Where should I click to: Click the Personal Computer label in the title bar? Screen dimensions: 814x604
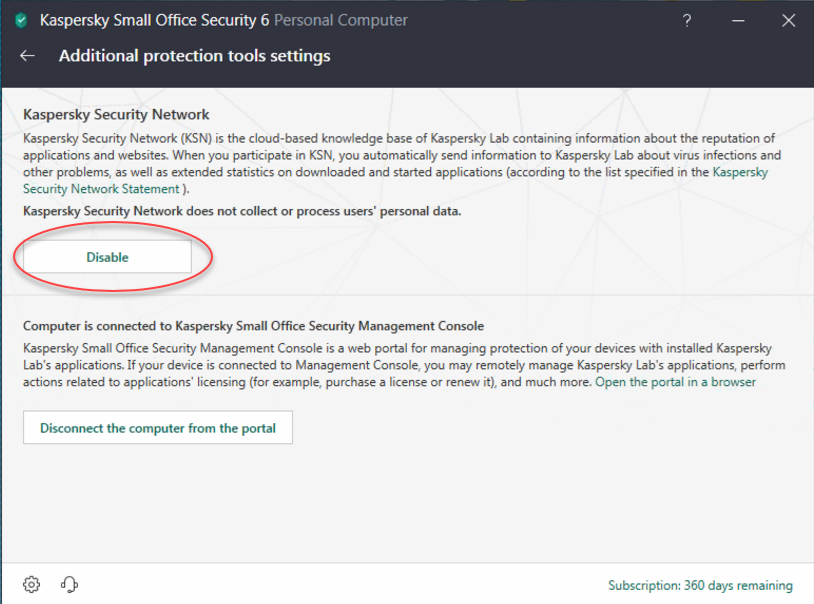click(x=341, y=21)
